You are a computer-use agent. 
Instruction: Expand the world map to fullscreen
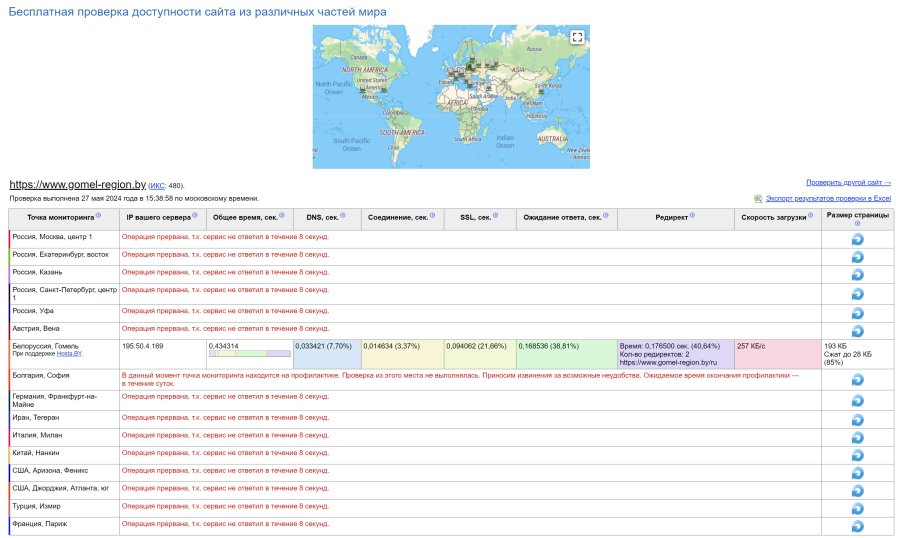[x=576, y=37]
